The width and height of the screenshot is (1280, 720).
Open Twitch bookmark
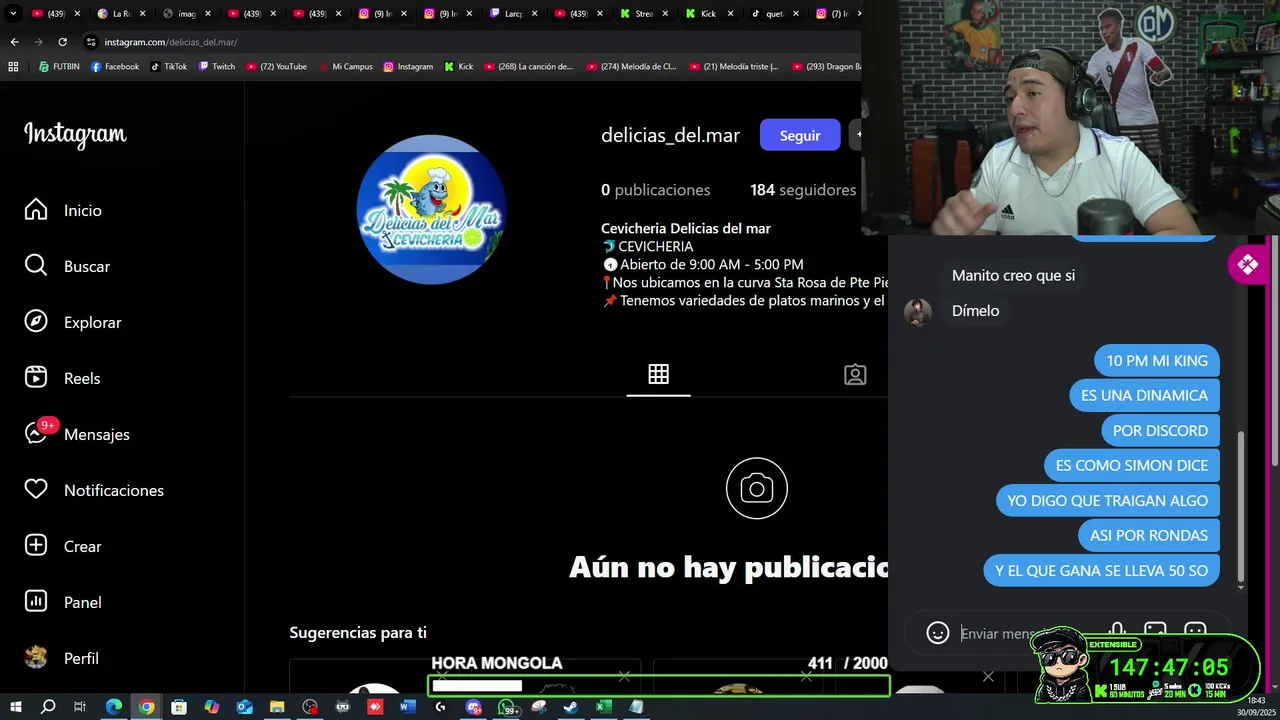(x=217, y=67)
